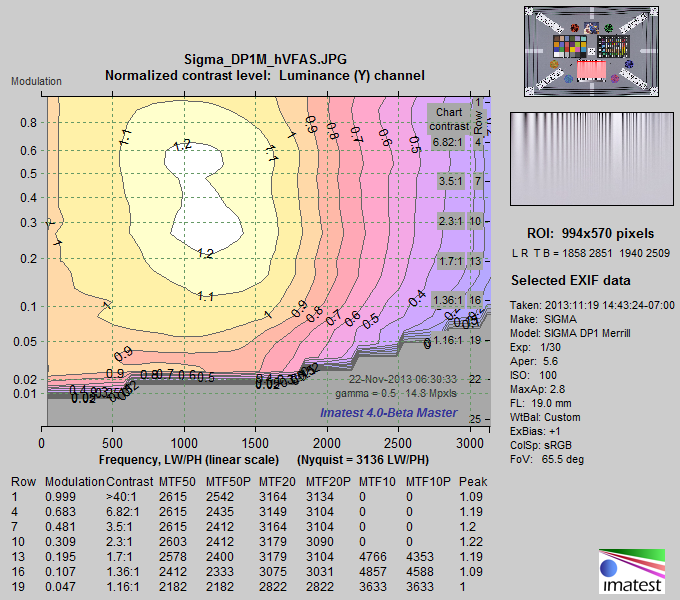Click the x-axis tick label 2000
This screenshot has width=680, height=600.
pos(327,443)
